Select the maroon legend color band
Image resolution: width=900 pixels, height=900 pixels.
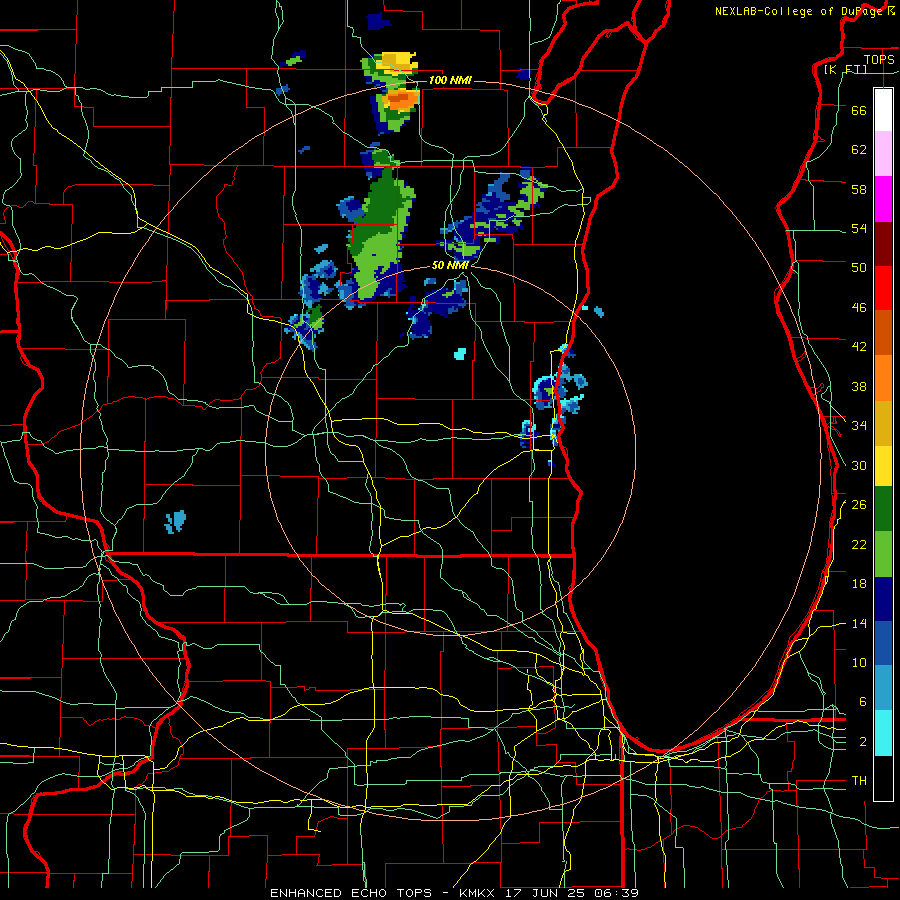(883, 244)
